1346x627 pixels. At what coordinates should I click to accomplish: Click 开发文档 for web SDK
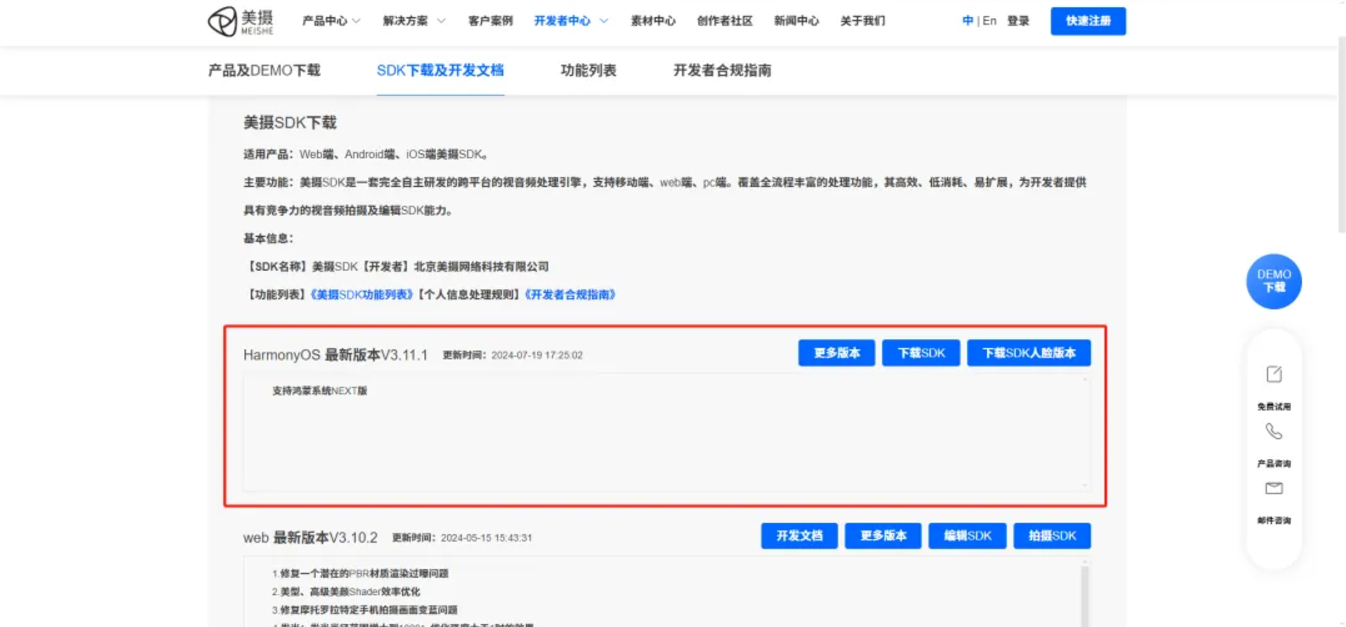pyautogui.click(x=799, y=536)
